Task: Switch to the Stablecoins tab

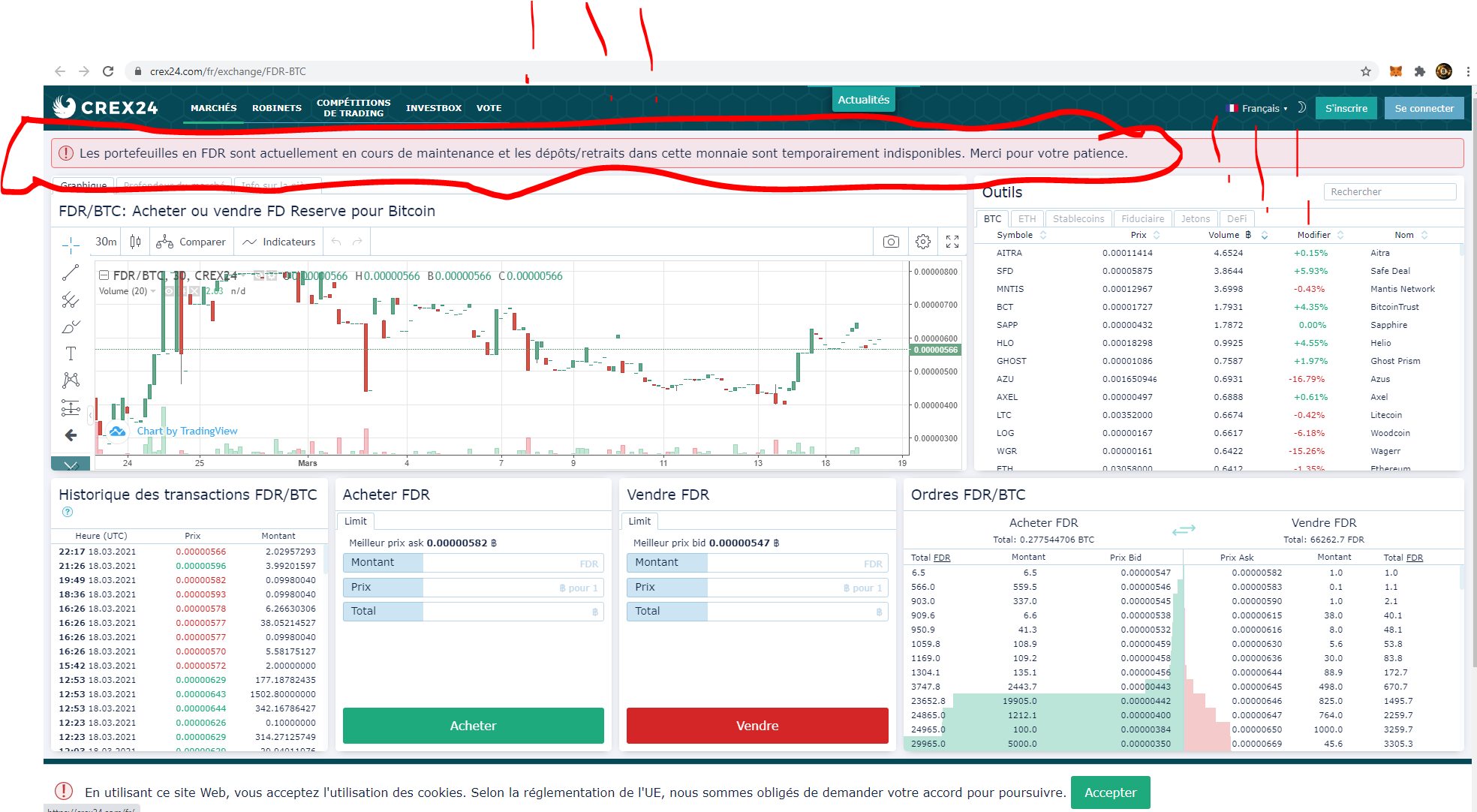Action: pyautogui.click(x=1078, y=218)
